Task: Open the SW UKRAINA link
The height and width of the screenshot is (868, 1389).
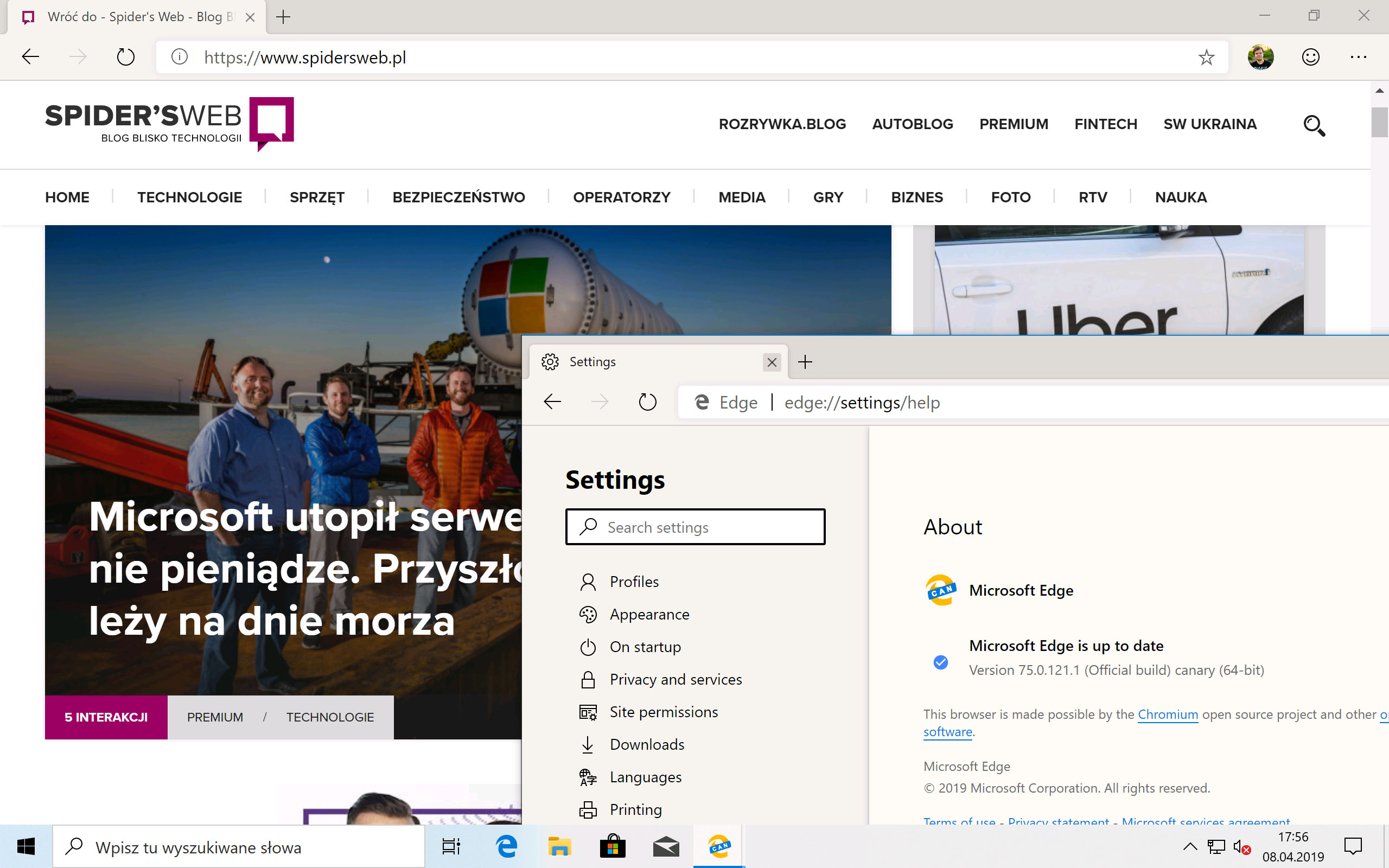Action: click(x=1210, y=124)
